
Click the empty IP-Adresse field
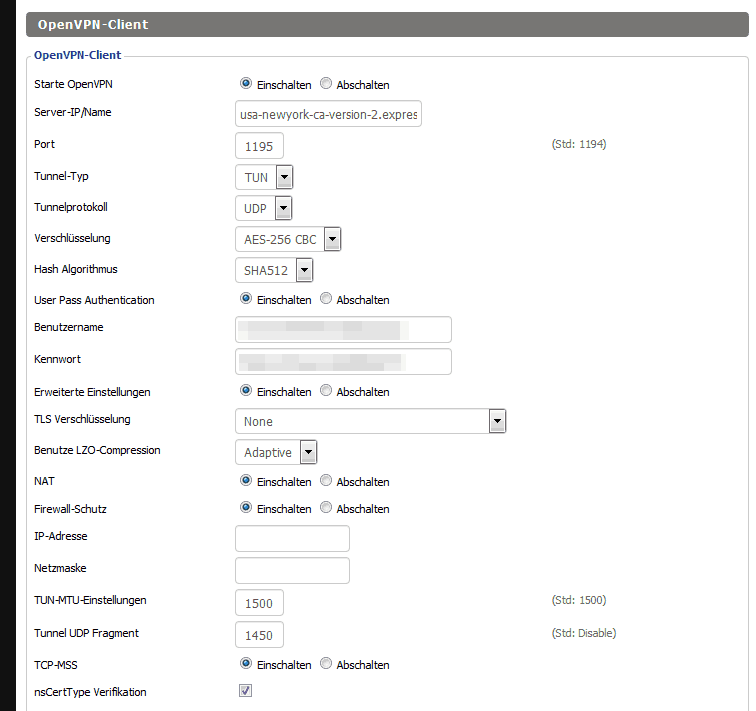tap(292, 538)
